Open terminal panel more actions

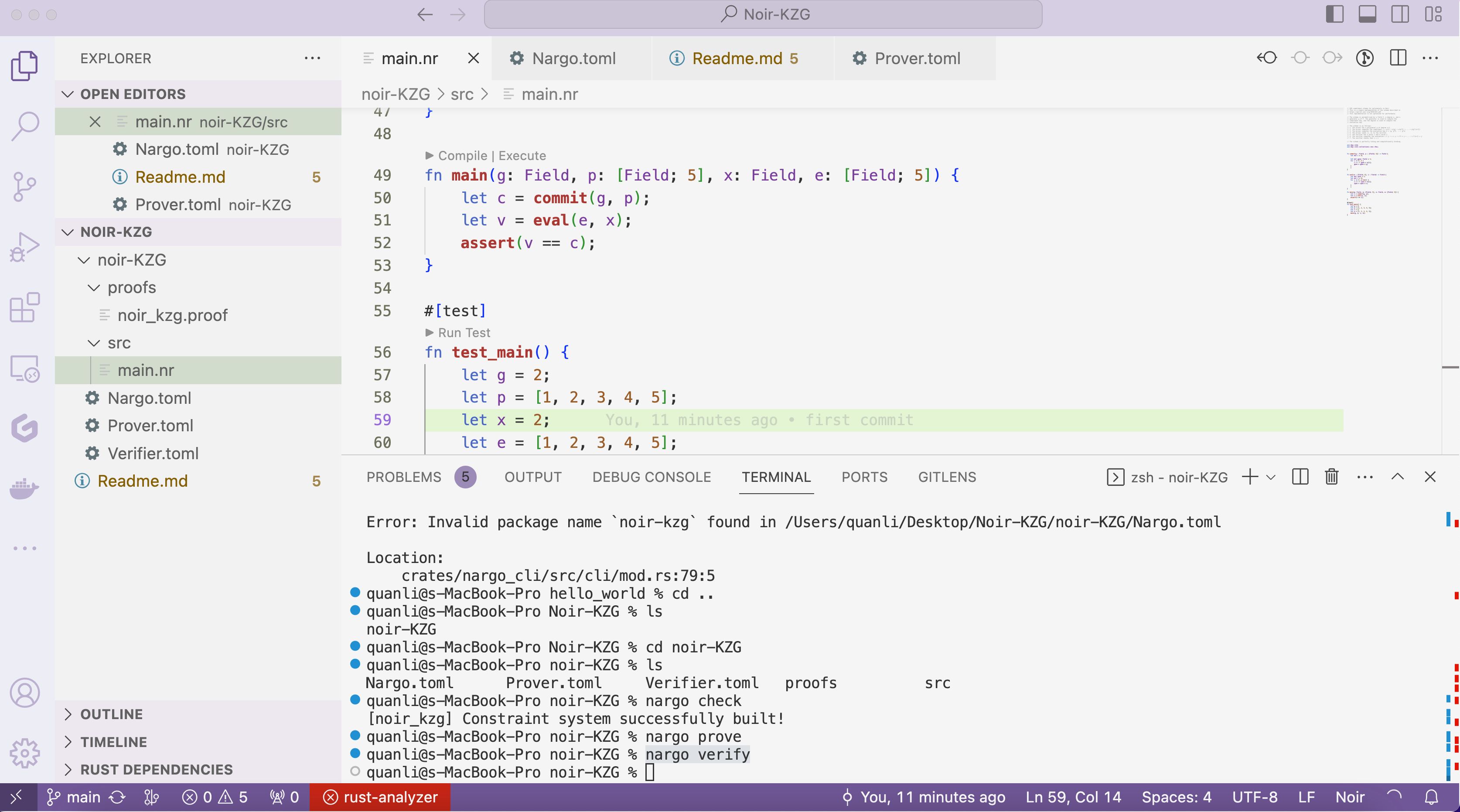click(1365, 477)
